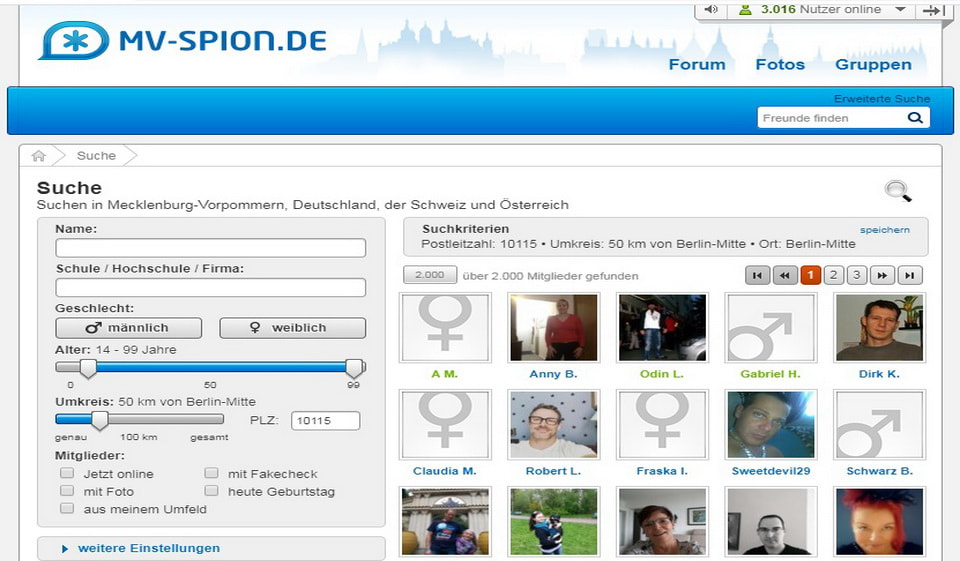
Task: Click the next page arrow icon
Action: point(883,276)
